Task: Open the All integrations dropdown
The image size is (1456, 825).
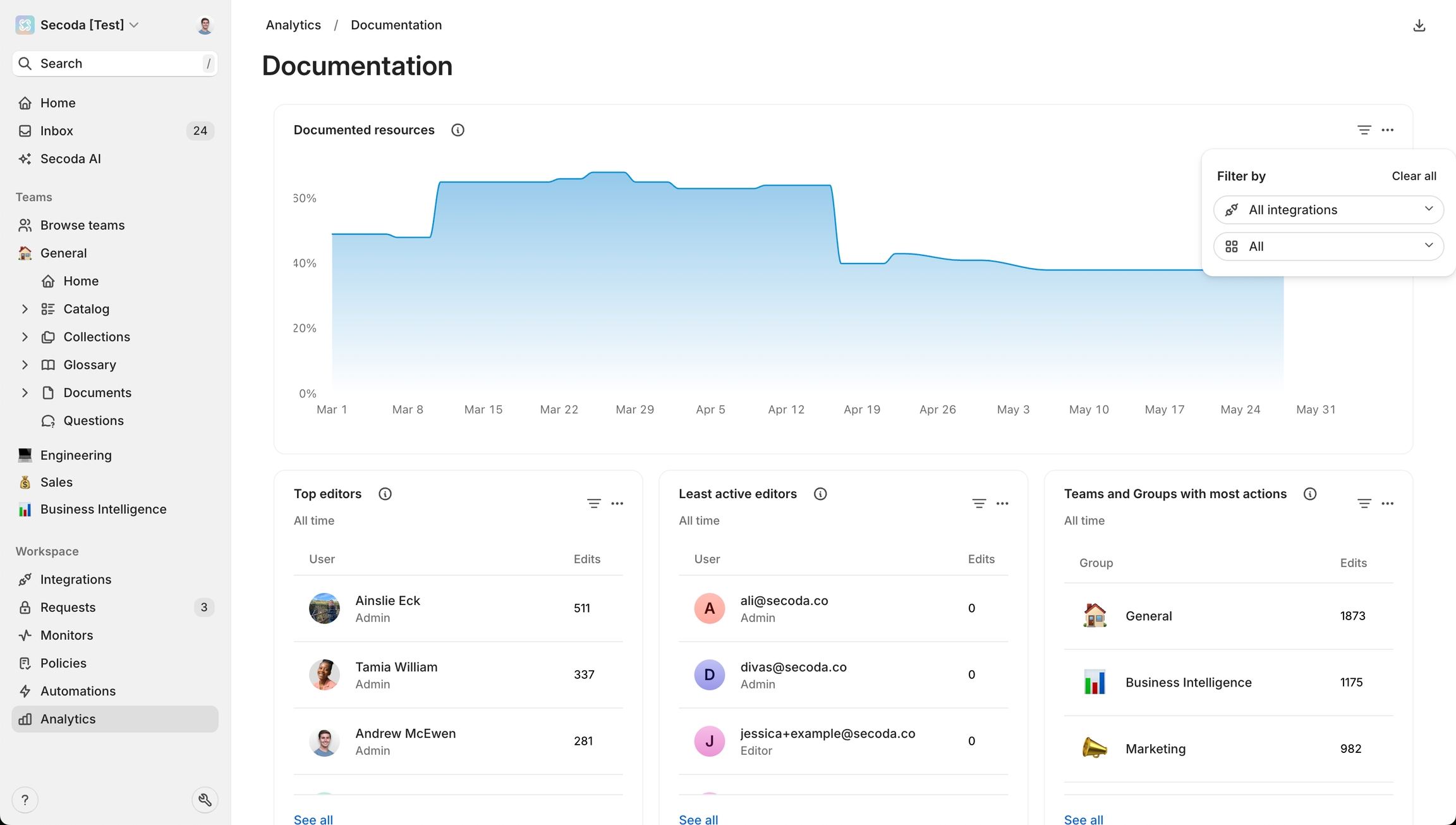Action: point(1328,209)
